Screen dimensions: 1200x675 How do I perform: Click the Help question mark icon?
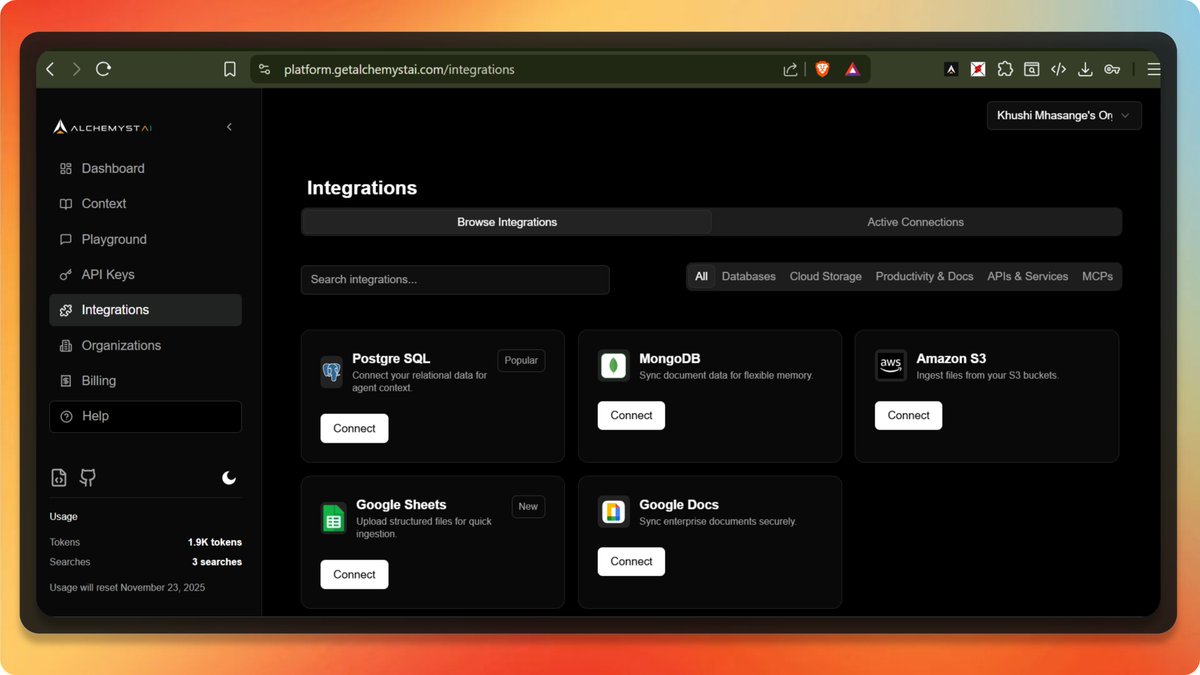(x=67, y=416)
